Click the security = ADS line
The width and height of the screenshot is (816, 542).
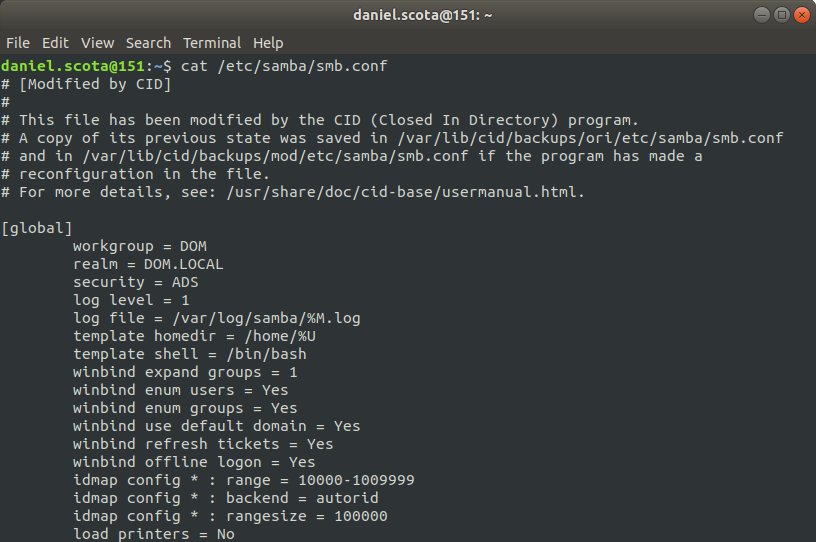(136, 282)
